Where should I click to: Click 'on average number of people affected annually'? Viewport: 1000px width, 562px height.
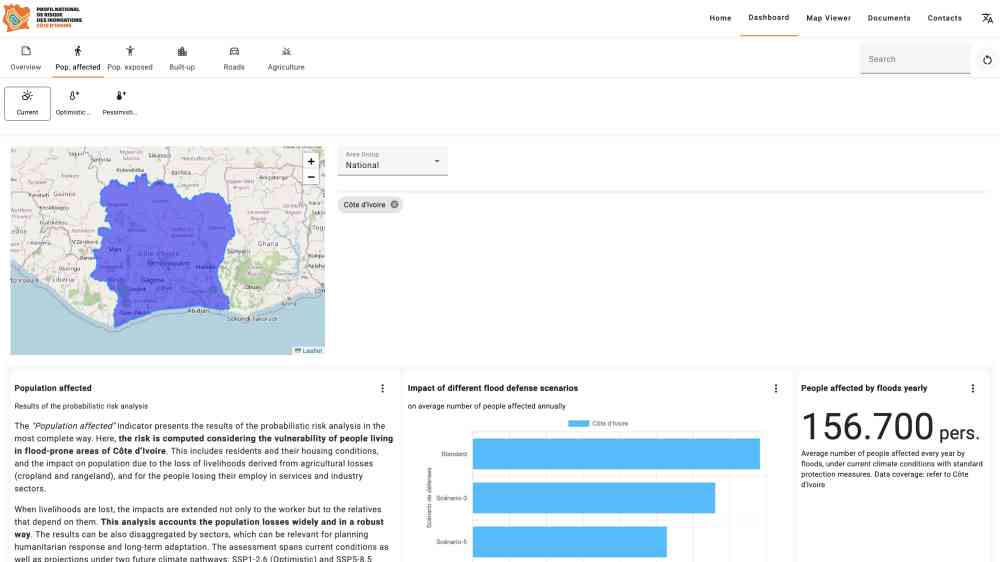click(487, 406)
